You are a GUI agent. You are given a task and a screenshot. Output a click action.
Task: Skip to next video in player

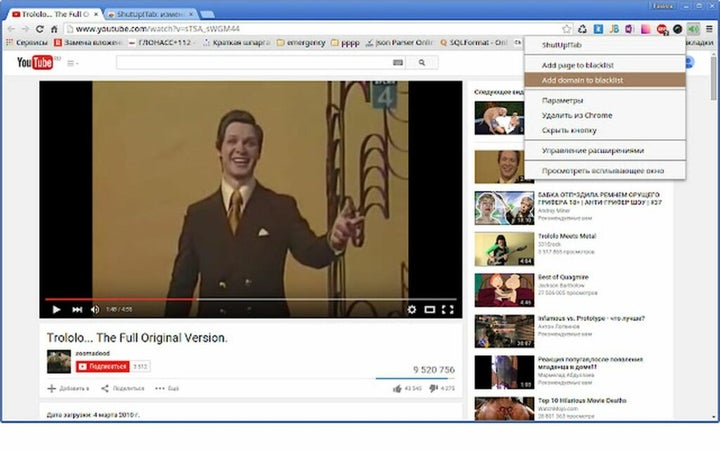[77, 309]
